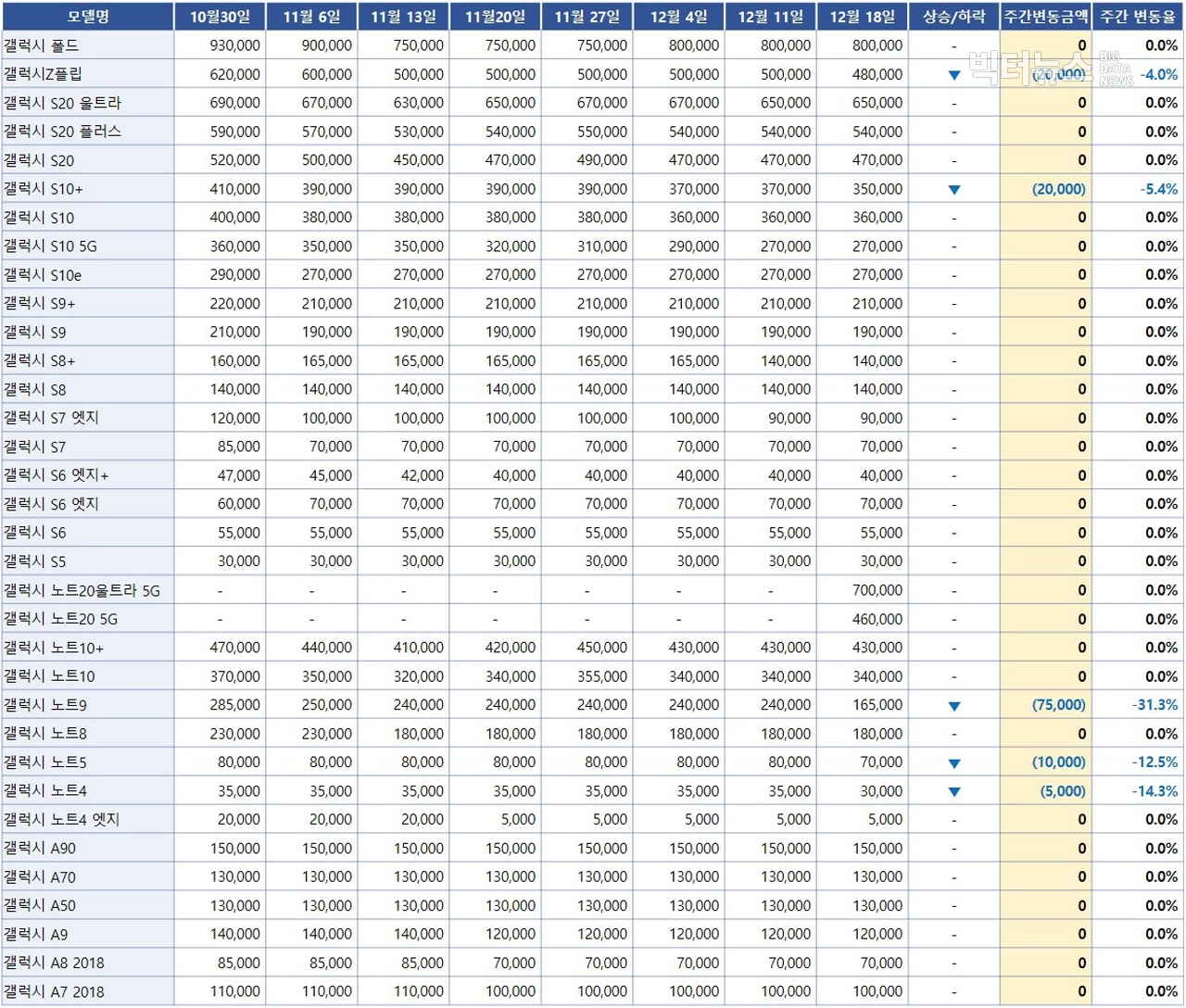
Task: Click the 갤럭시 S5 model name
Action: coord(34,561)
